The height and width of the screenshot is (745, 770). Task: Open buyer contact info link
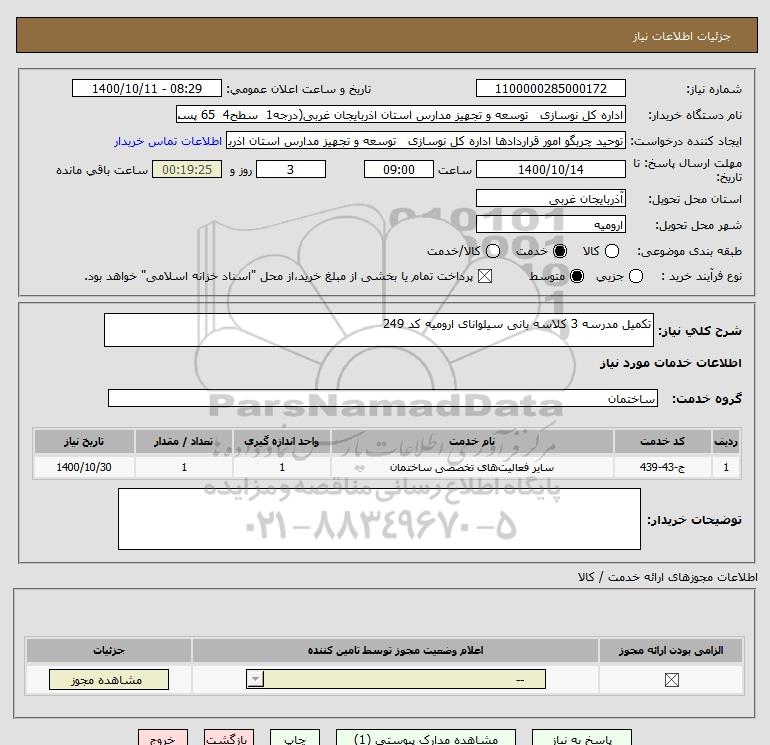tap(168, 141)
